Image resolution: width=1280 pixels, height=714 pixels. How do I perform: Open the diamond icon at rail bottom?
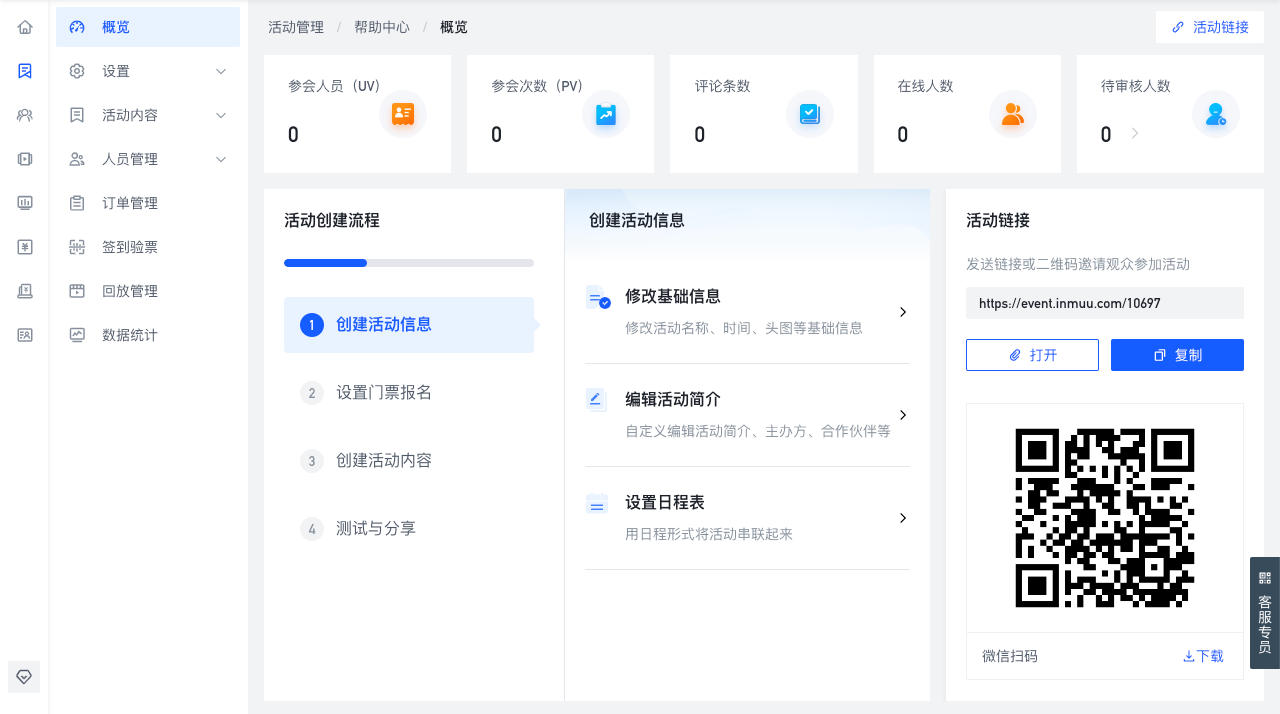(x=25, y=677)
